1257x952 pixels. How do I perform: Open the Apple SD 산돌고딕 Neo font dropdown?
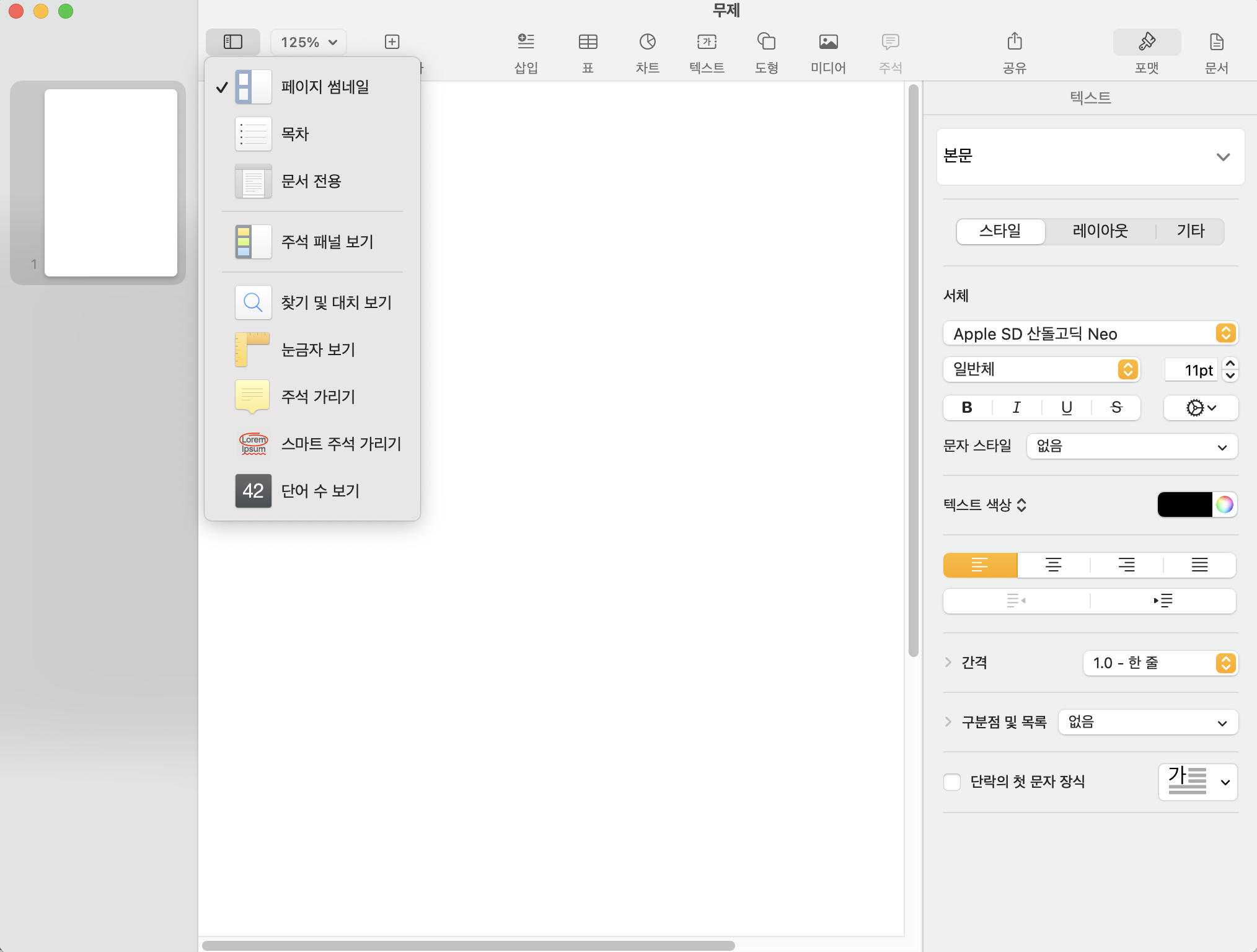[1090, 333]
